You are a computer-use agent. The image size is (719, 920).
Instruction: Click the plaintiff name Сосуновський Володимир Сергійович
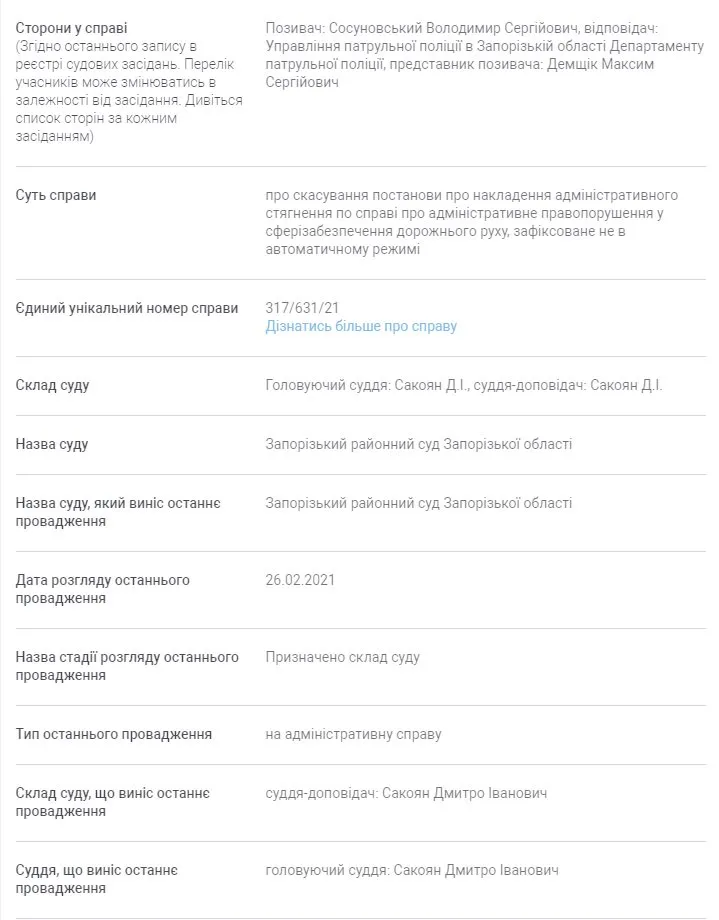[453, 28]
